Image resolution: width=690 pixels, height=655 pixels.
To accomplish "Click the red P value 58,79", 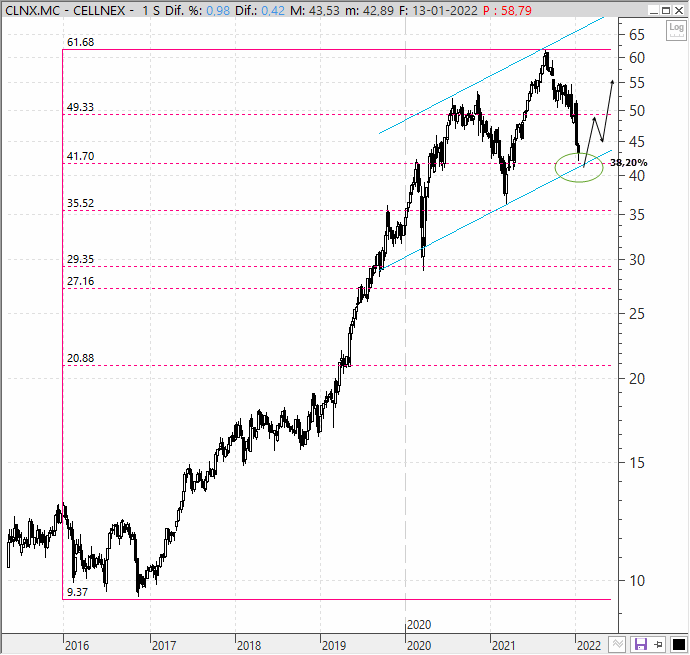I will coord(516,11).
